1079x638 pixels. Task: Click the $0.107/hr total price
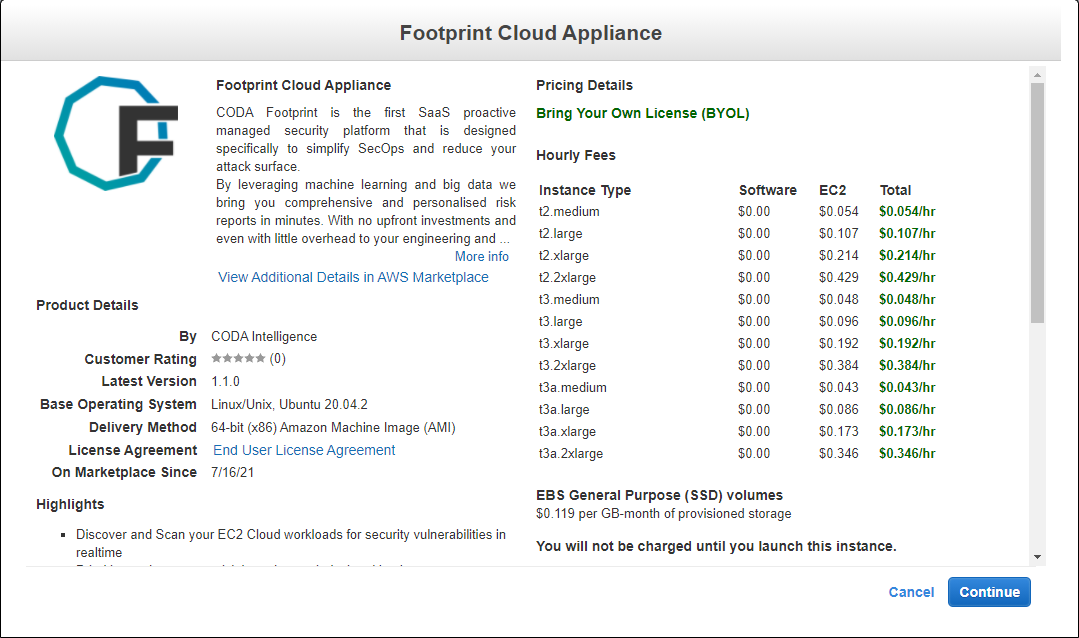(907, 233)
